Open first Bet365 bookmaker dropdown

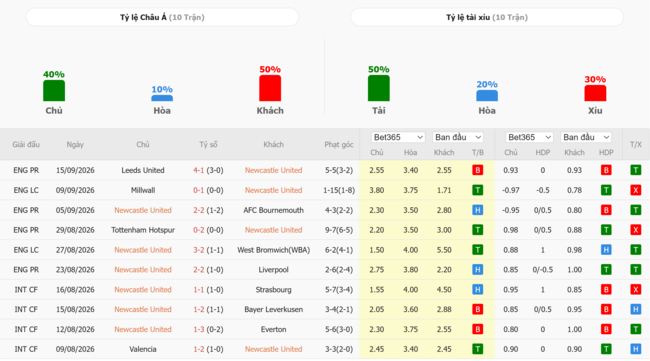(x=398, y=137)
